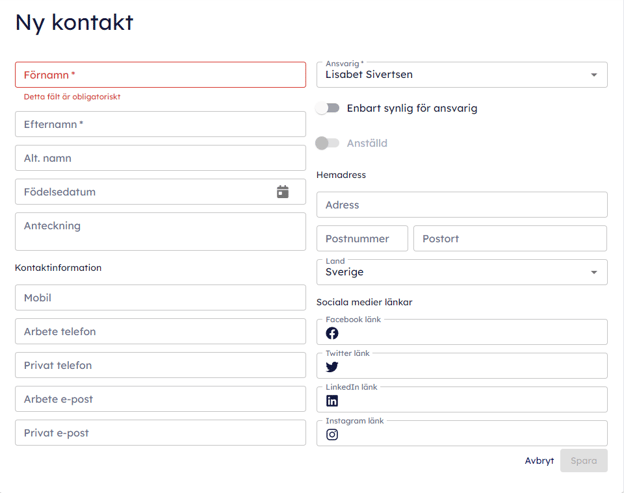Screen dimensions: 624x493
Task: Open the Ansvarig dropdown
Action: click(x=461, y=75)
